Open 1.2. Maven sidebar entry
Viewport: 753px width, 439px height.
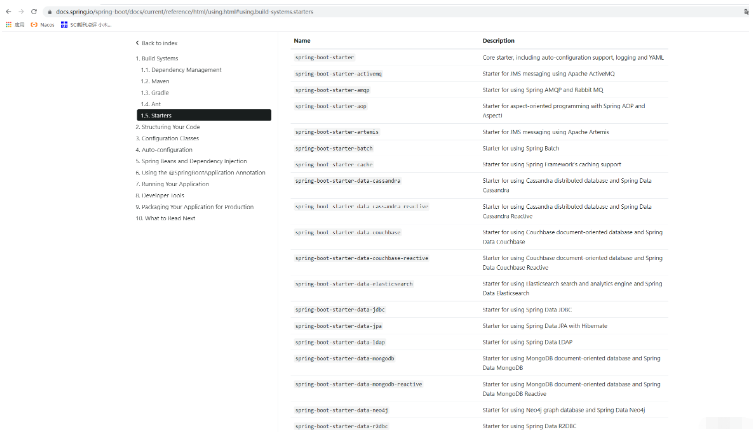click(155, 81)
